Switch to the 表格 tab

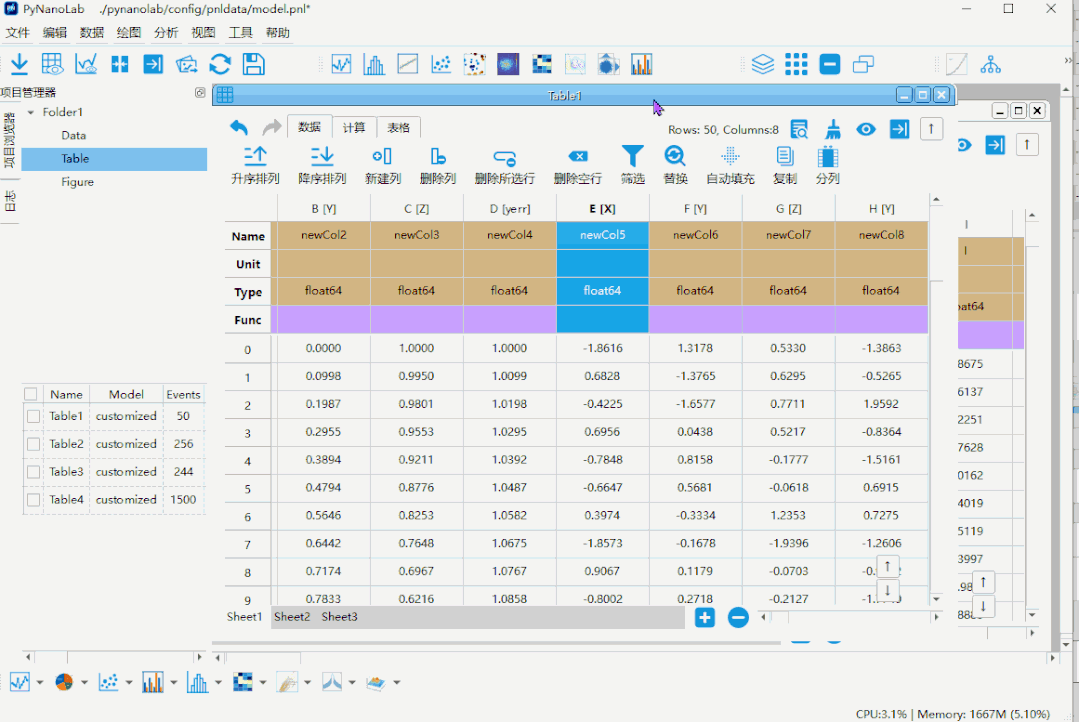[x=398, y=127]
